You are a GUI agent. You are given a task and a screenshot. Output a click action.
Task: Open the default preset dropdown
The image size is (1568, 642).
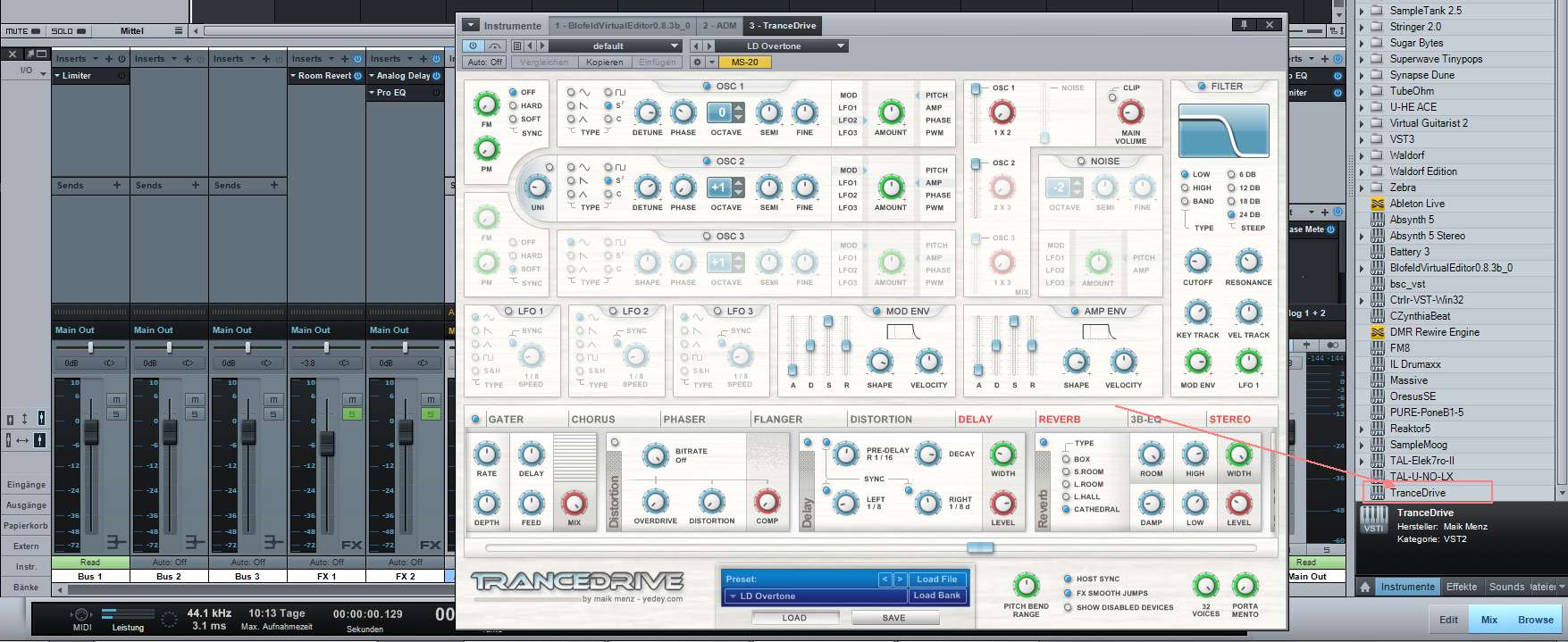[615, 46]
